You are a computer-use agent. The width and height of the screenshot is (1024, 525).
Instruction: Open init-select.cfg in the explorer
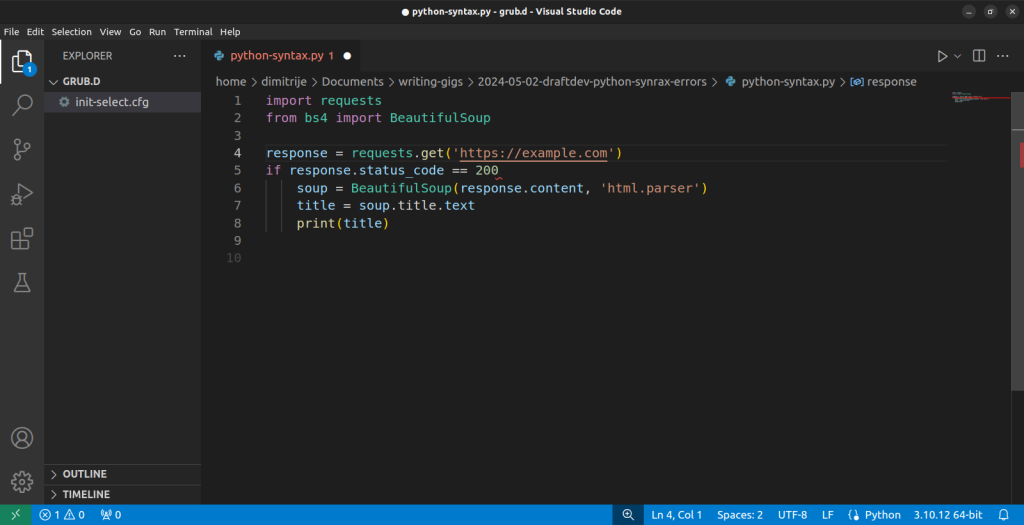coord(111,102)
